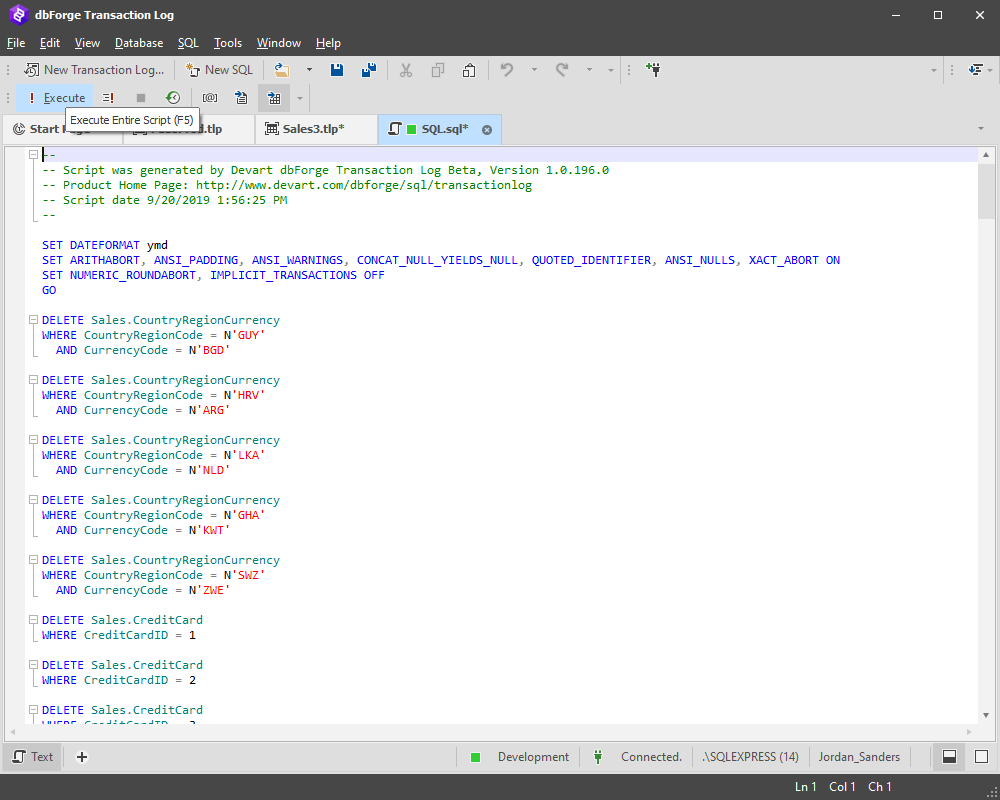Open the toolbar options arrow after Redo
This screenshot has width=1000, height=800.
[610, 70]
